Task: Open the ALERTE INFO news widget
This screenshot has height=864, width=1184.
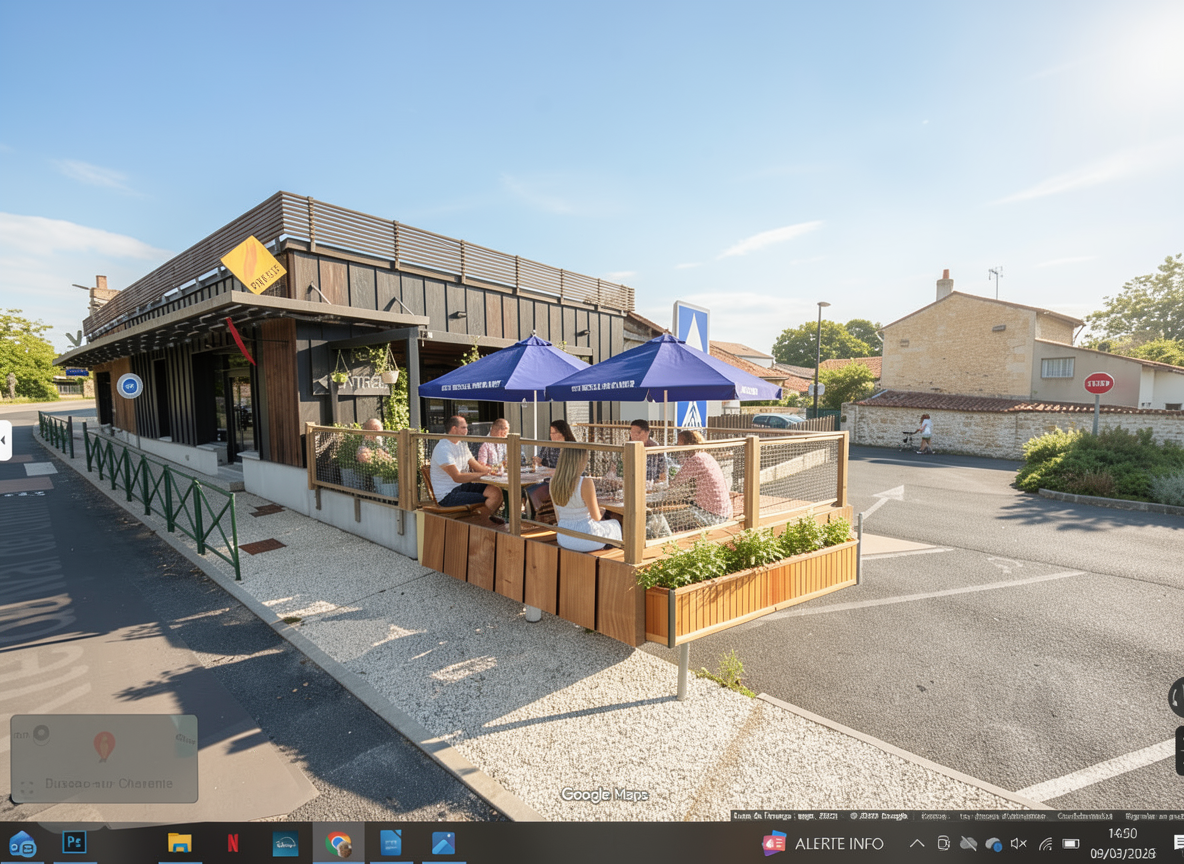Action: 824,843
